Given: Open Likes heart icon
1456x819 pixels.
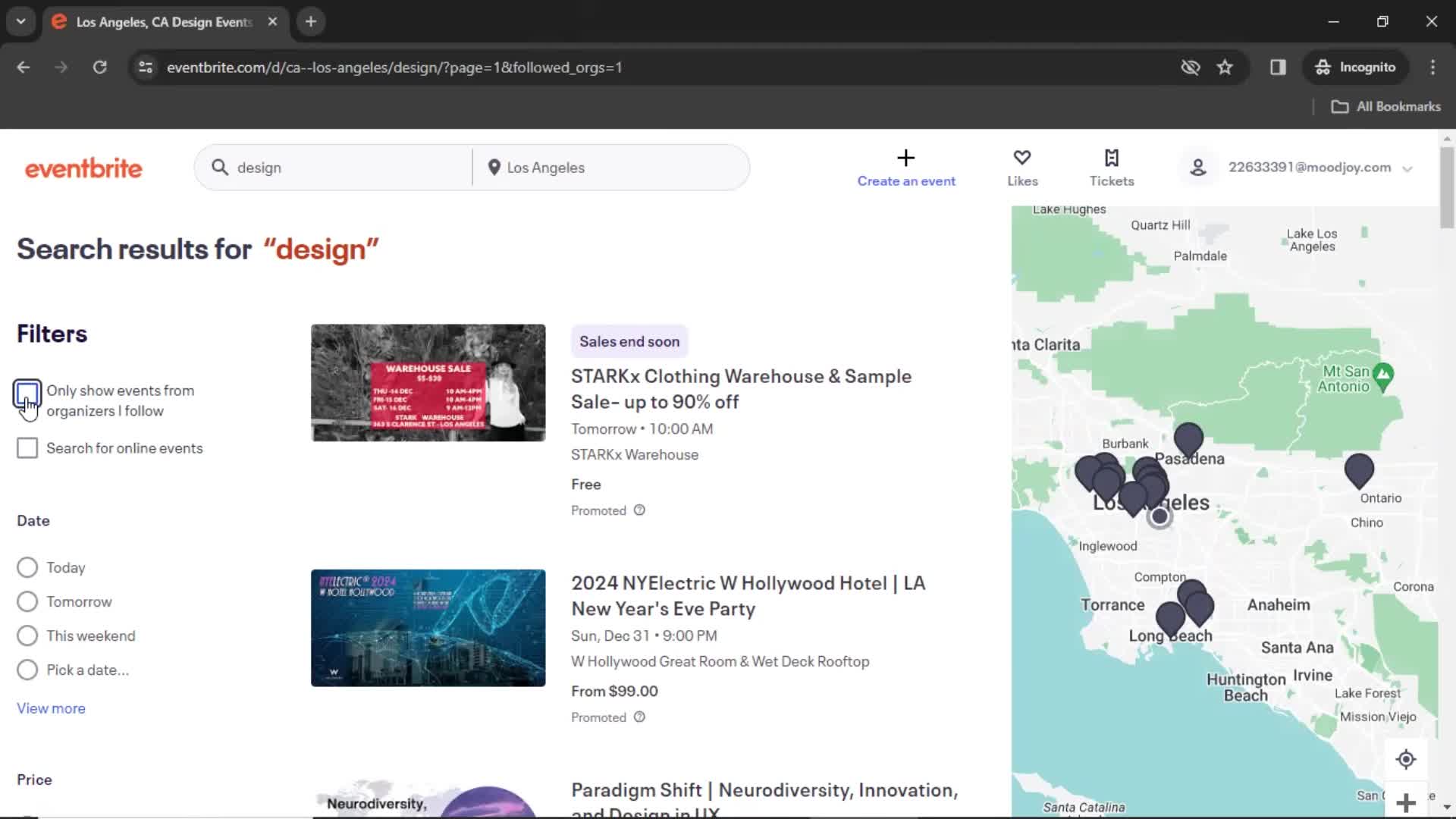Looking at the screenshot, I should pyautogui.click(x=1022, y=158).
